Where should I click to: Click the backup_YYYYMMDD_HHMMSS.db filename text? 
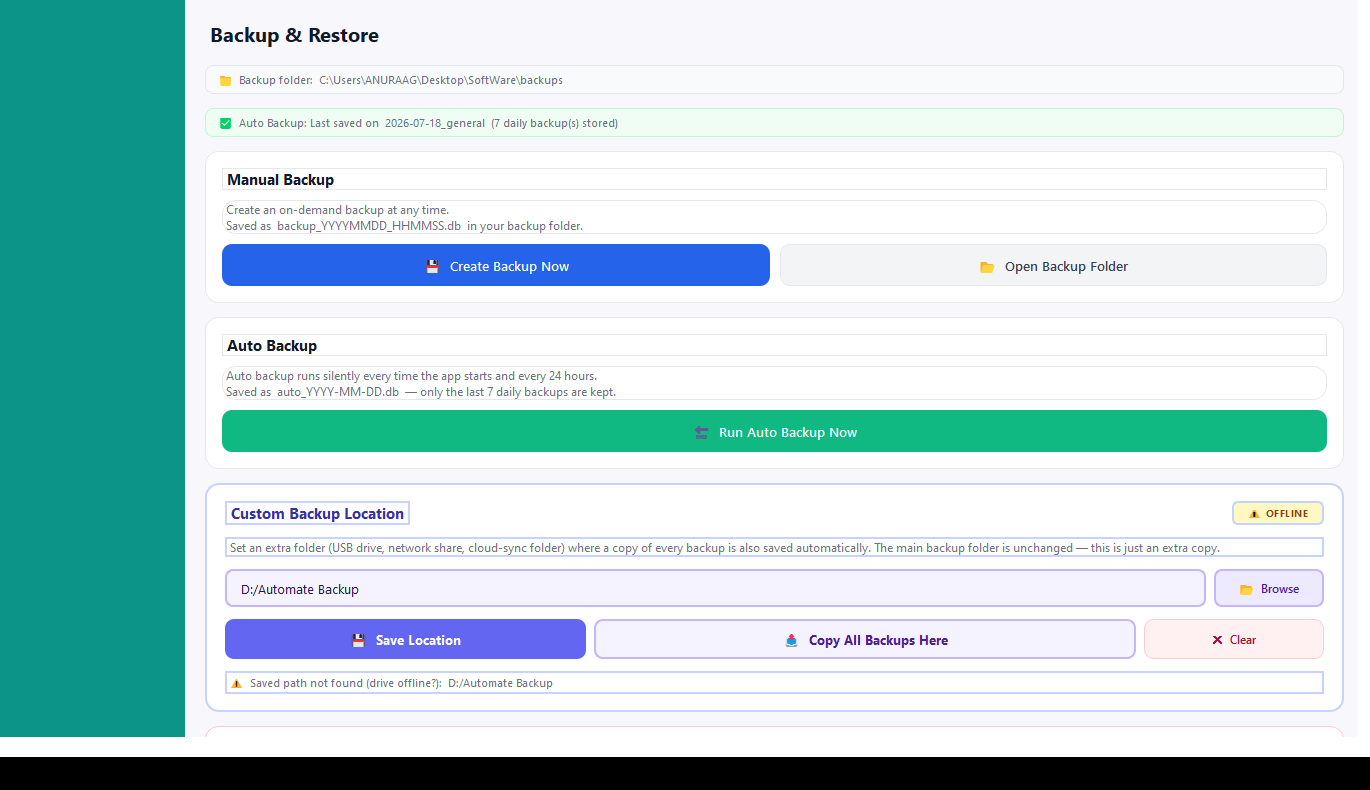pos(369,226)
